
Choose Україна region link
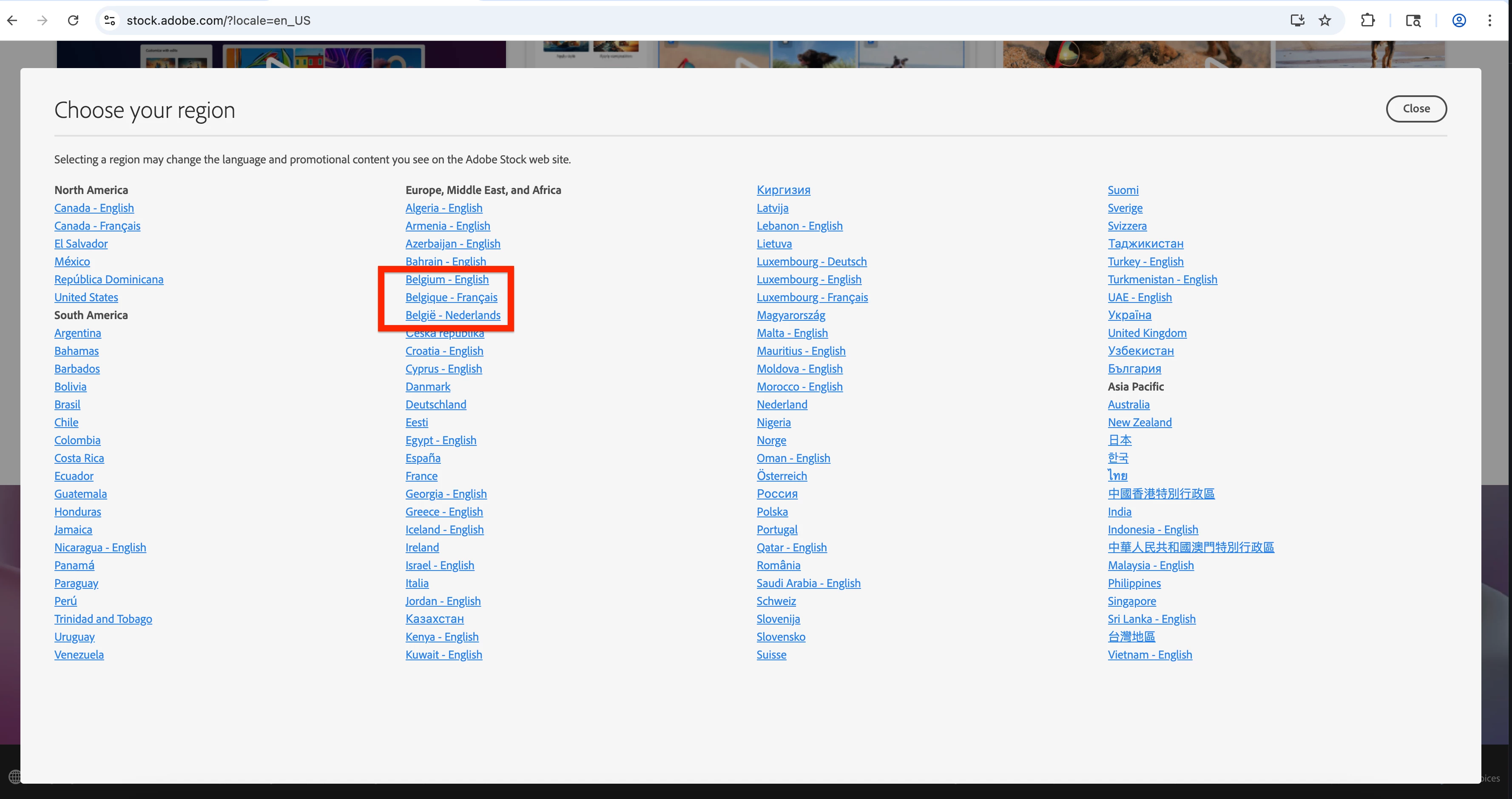(1130, 316)
